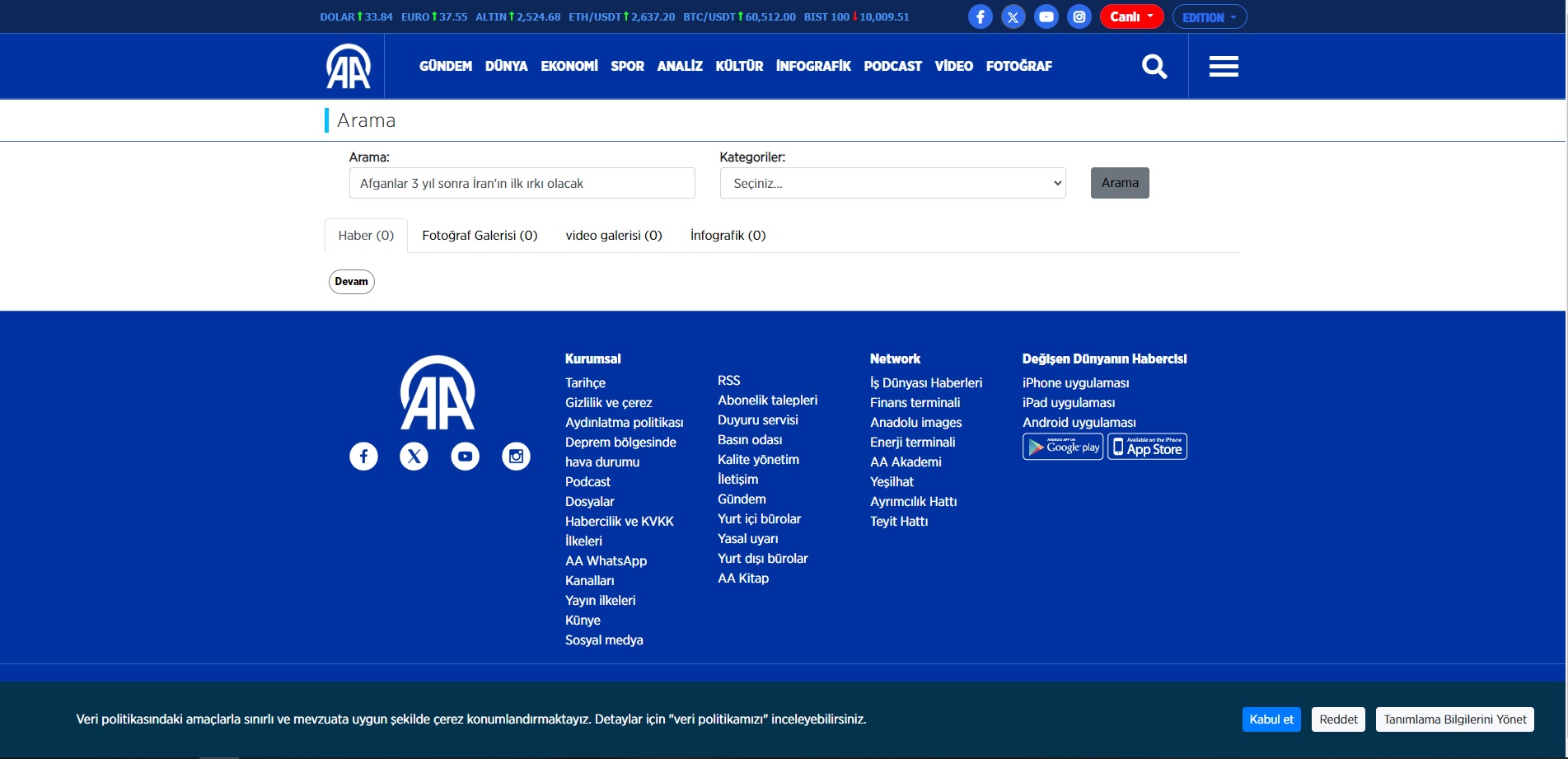Open Künye footer link

(583, 621)
